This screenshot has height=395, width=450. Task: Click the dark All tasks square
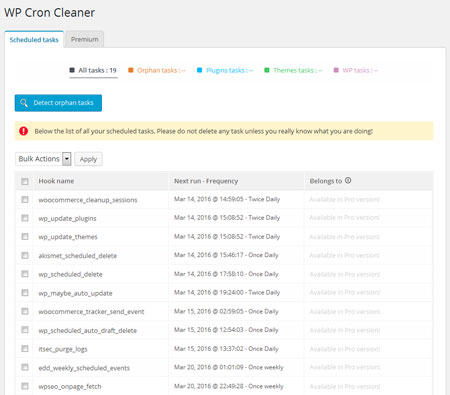tap(72, 70)
